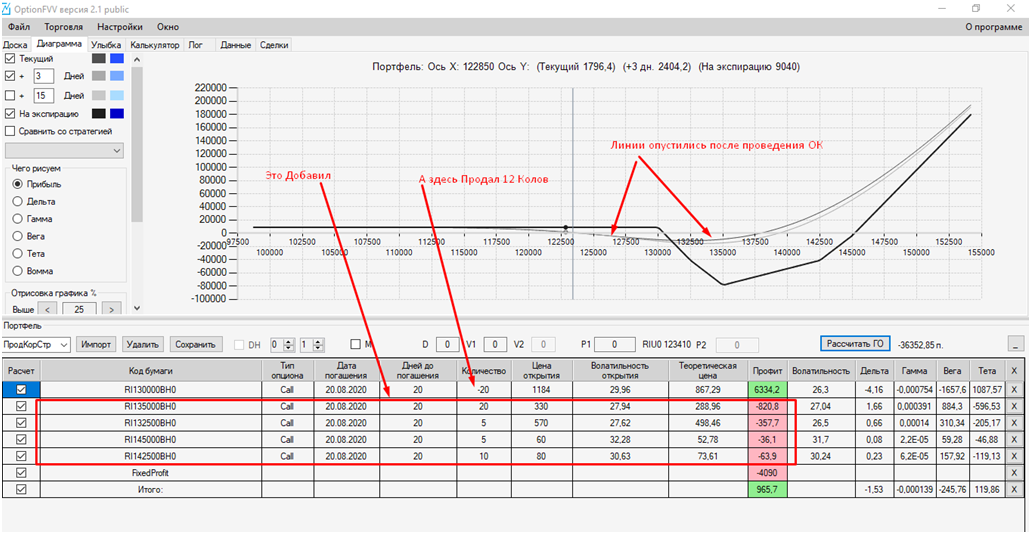The height and width of the screenshot is (534, 1031).
Task: Select the 'Дельта' radio button
Action: pyautogui.click(x=18, y=201)
